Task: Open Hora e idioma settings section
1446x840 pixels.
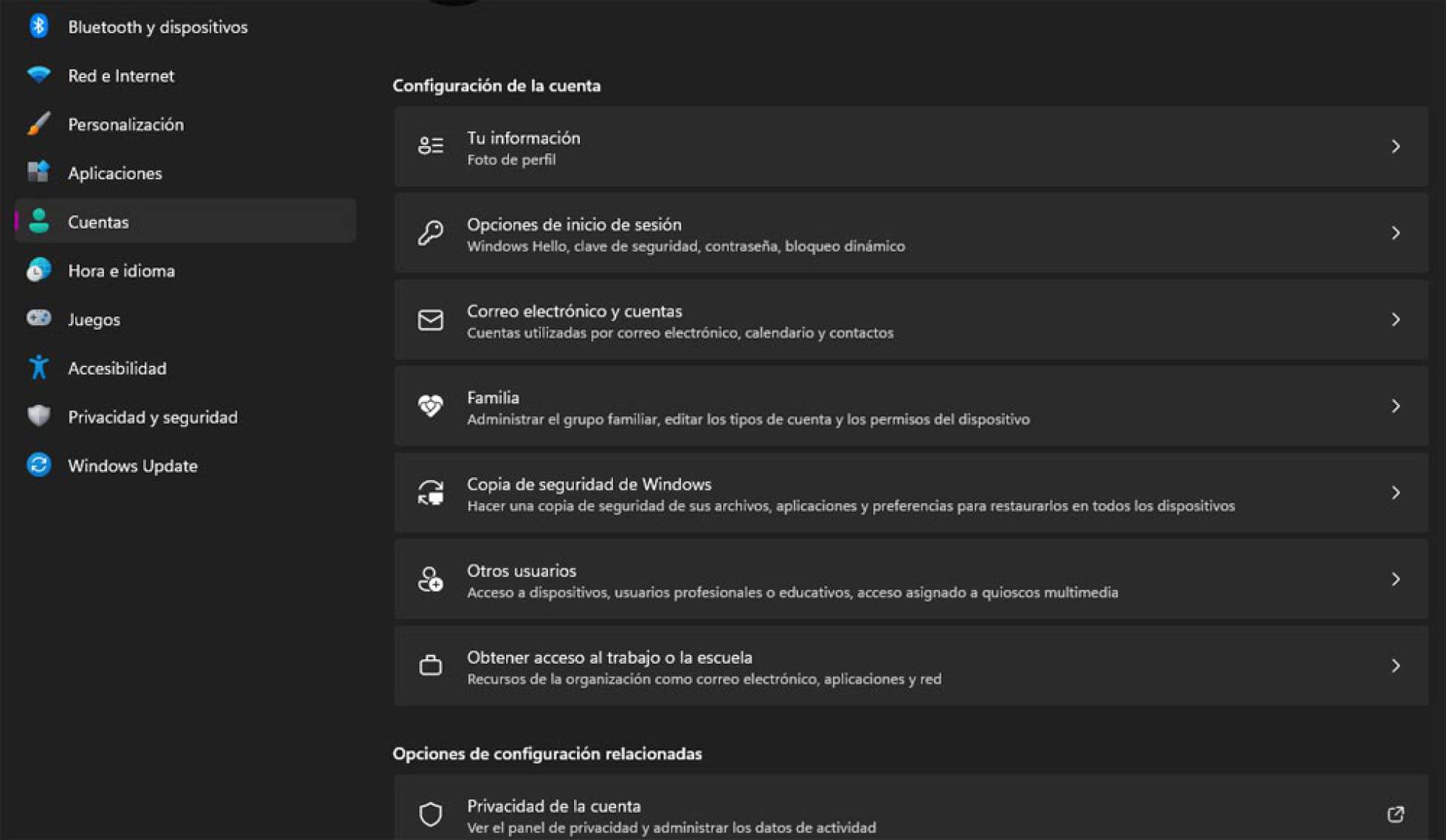Action: (x=121, y=271)
